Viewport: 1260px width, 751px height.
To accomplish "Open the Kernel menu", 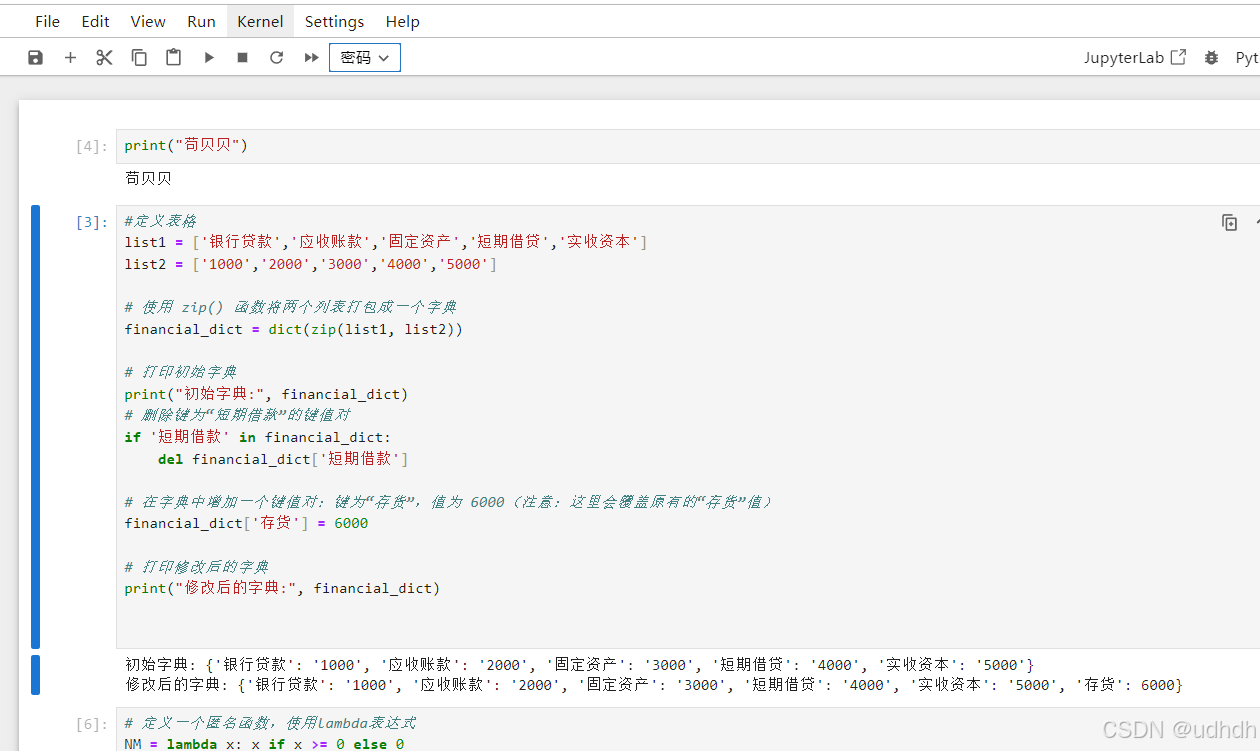I will click(x=259, y=20).
